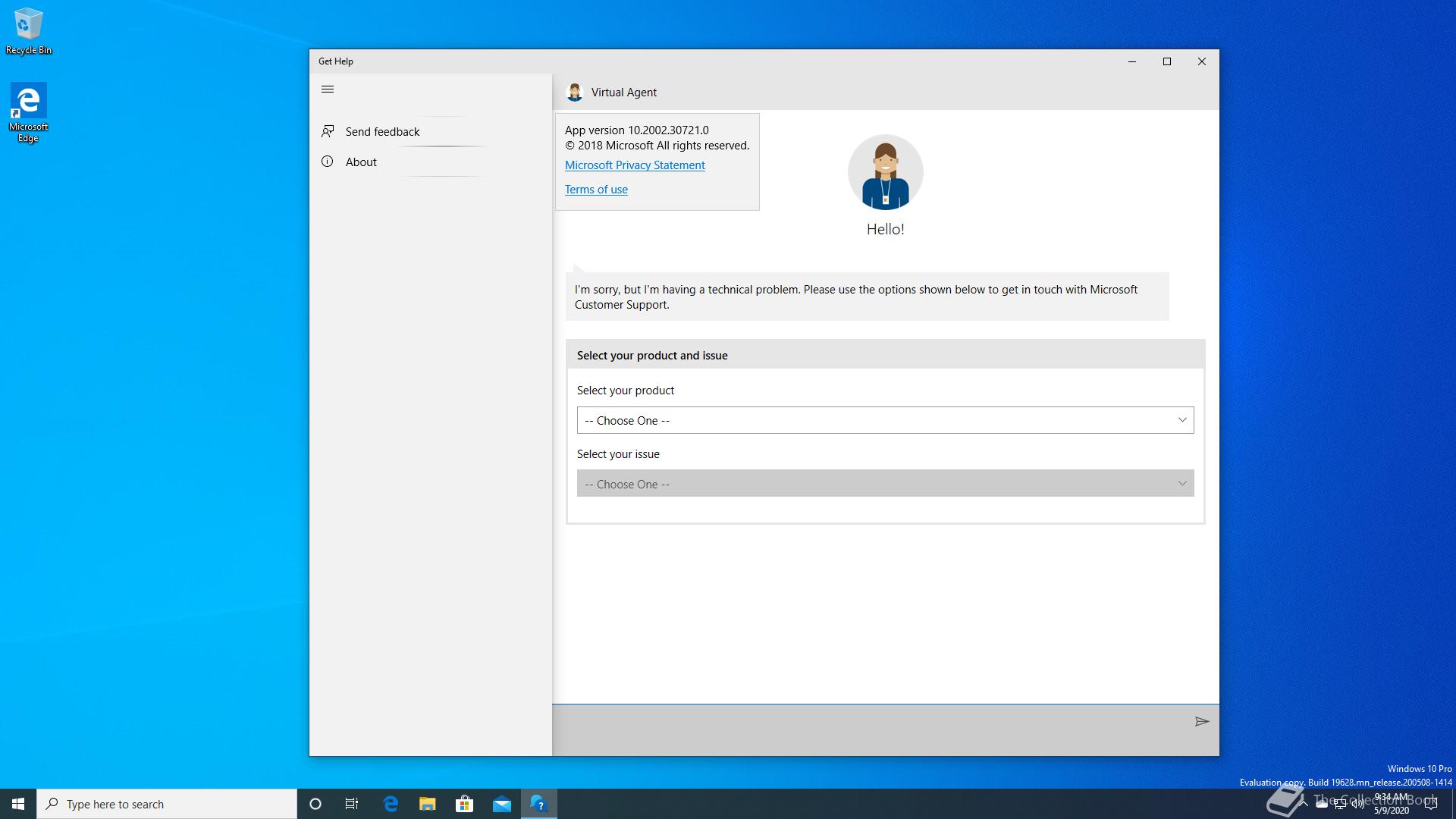Open the Terms of use link

click(596, 190)
